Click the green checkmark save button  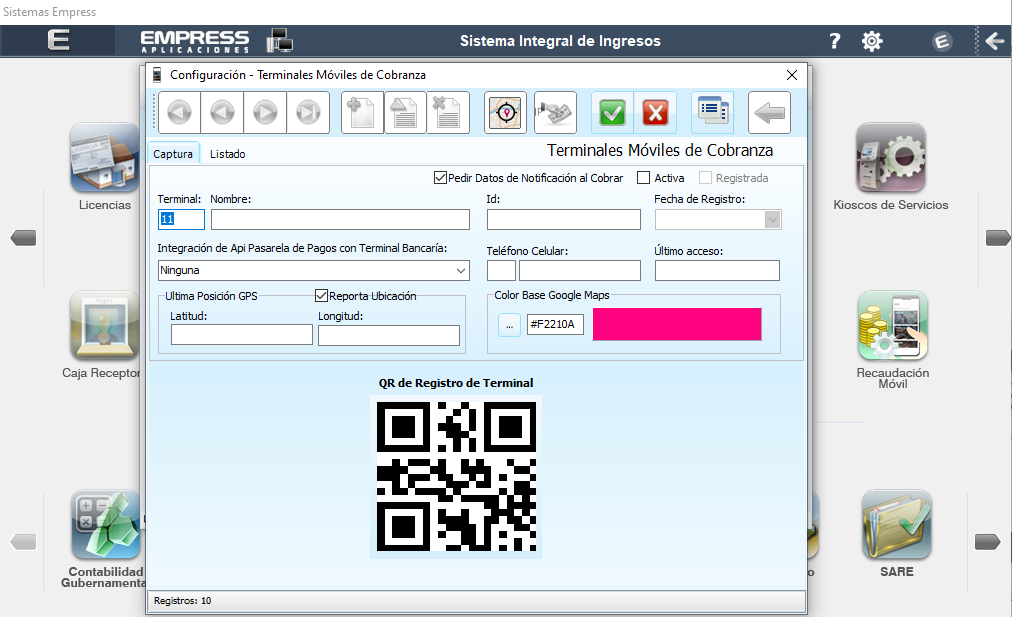(x=612, y=113)
